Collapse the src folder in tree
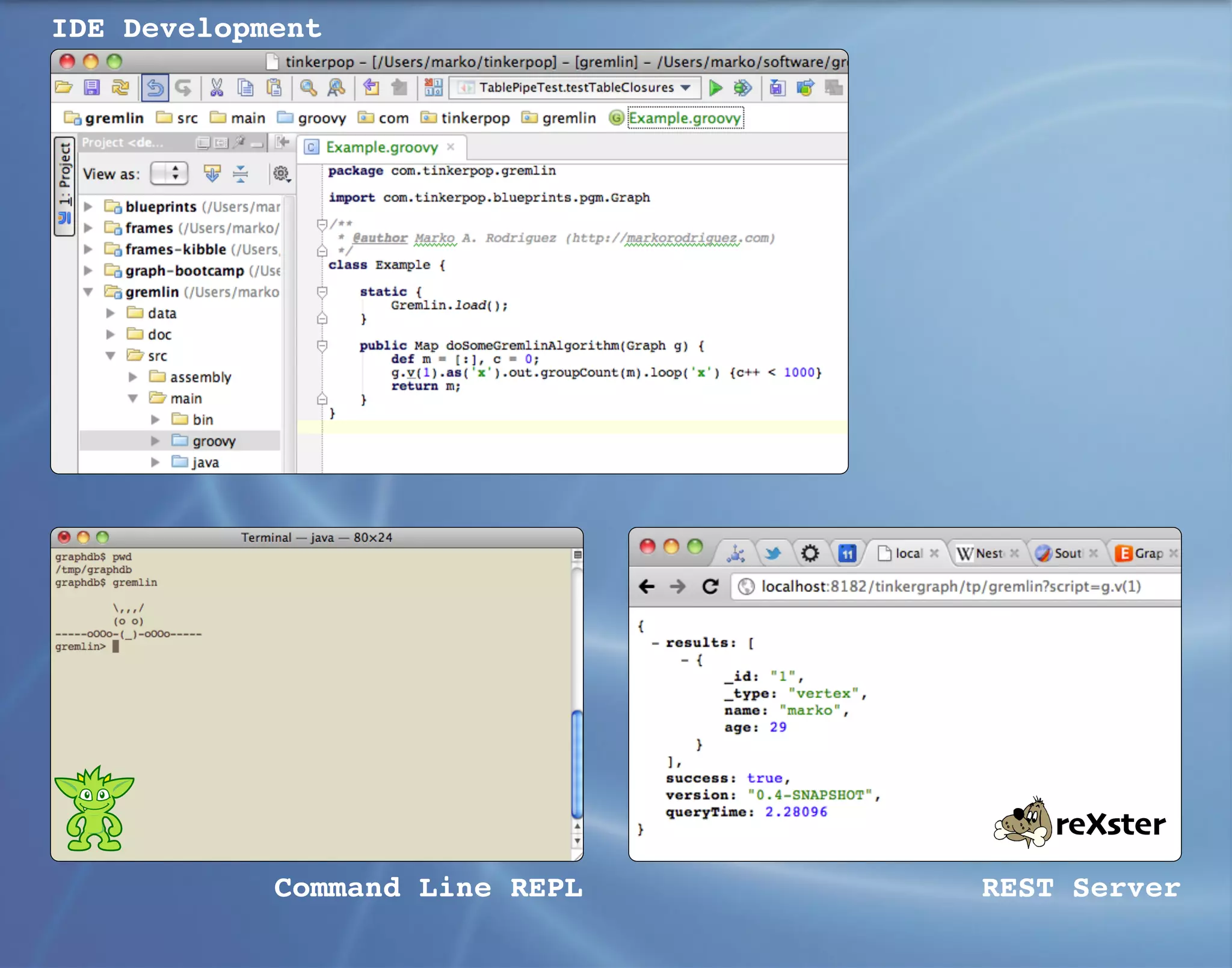This screenshot has width=1232, height=968. pyautogui.click(x=111, y=356)
